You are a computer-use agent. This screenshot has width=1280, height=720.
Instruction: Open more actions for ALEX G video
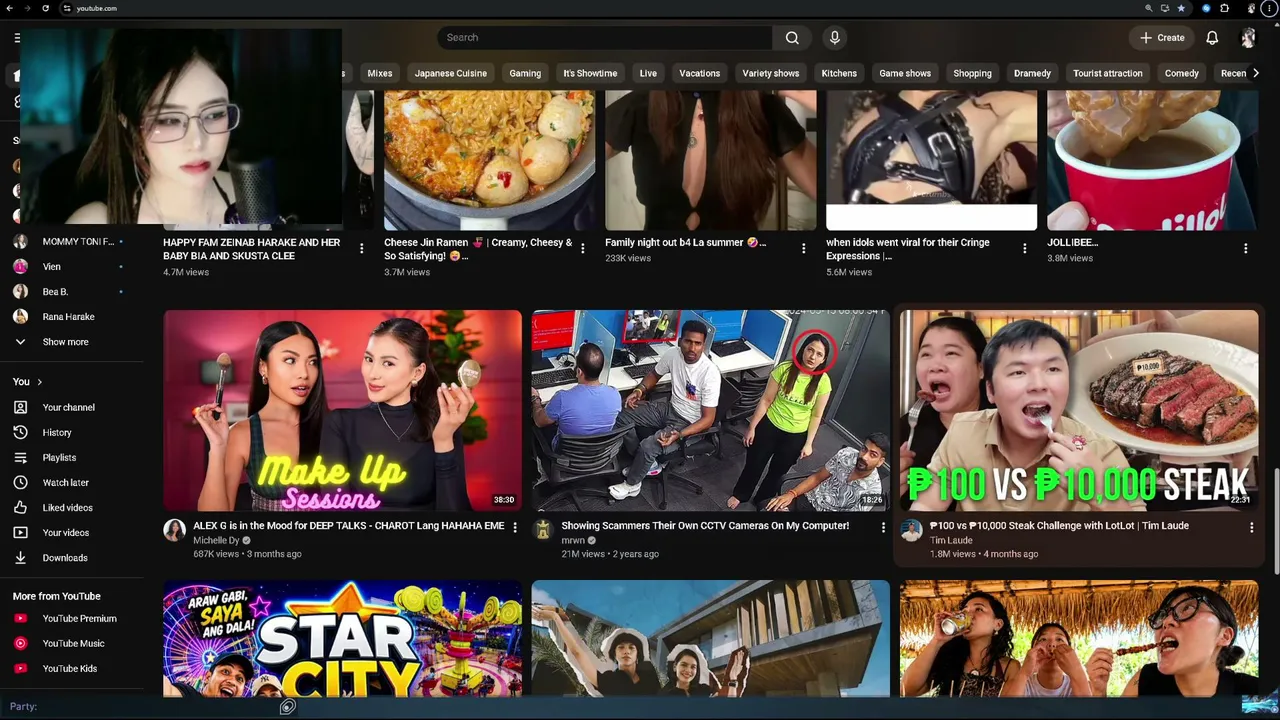click(515, 527)
